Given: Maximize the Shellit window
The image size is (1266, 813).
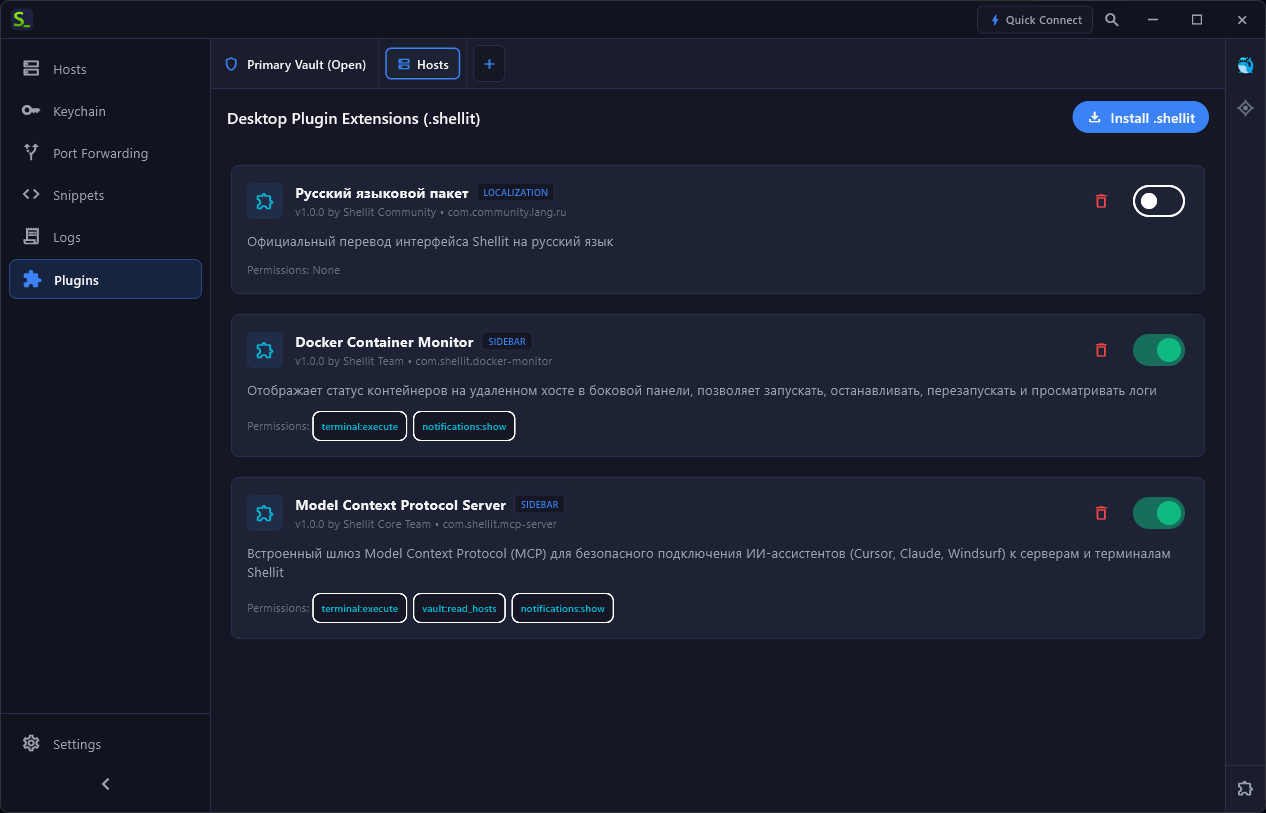Looking at the screenshot, I should pyautogui.click(x=1197, y=20).
